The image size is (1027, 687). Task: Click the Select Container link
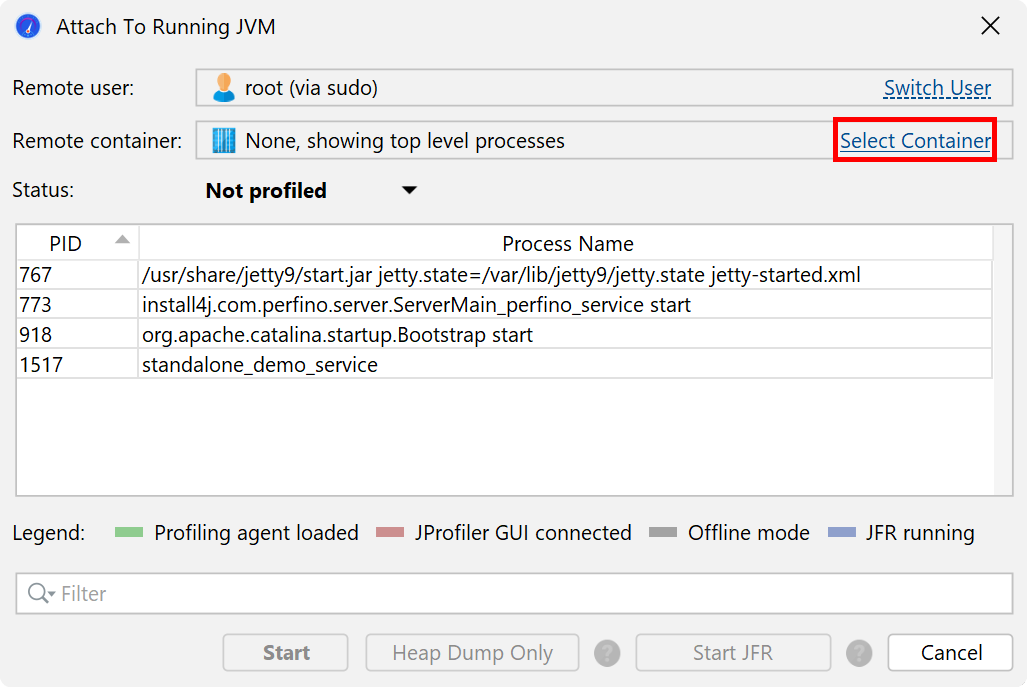pyautogui.click(x=915, y=141)
